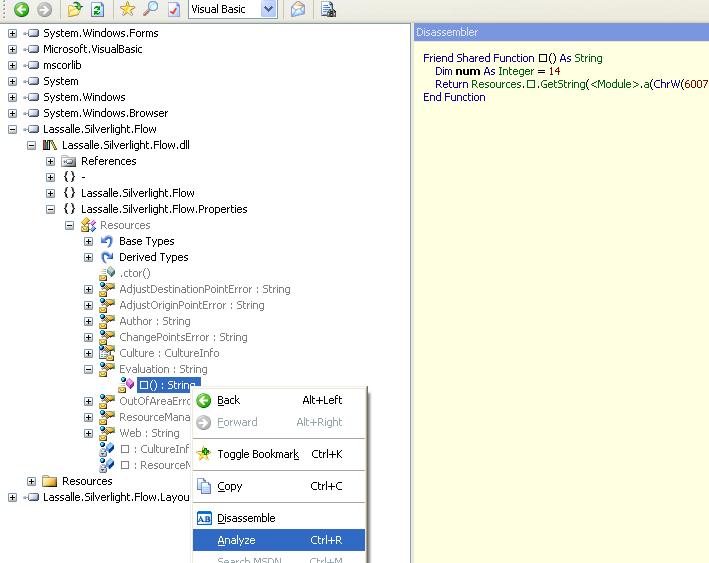Viewport: 709px width, 563px height.
Task: Click the envelope toolbar icon
Action: (298, 9)
